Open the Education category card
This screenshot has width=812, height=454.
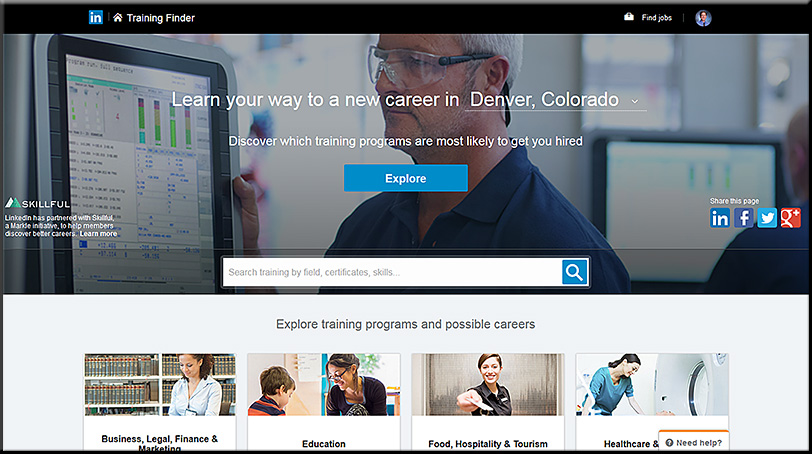[324, 402]
